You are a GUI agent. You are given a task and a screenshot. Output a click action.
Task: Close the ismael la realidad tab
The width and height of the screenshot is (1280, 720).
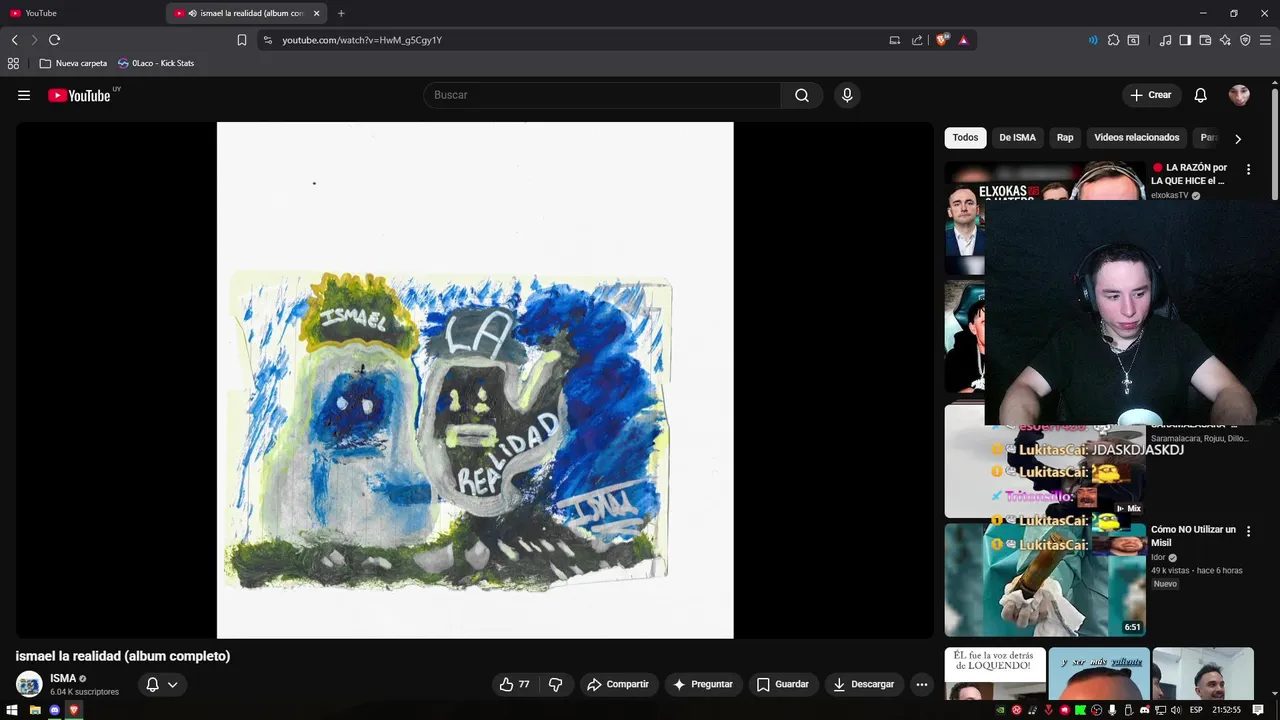click(x=317, y=13)
